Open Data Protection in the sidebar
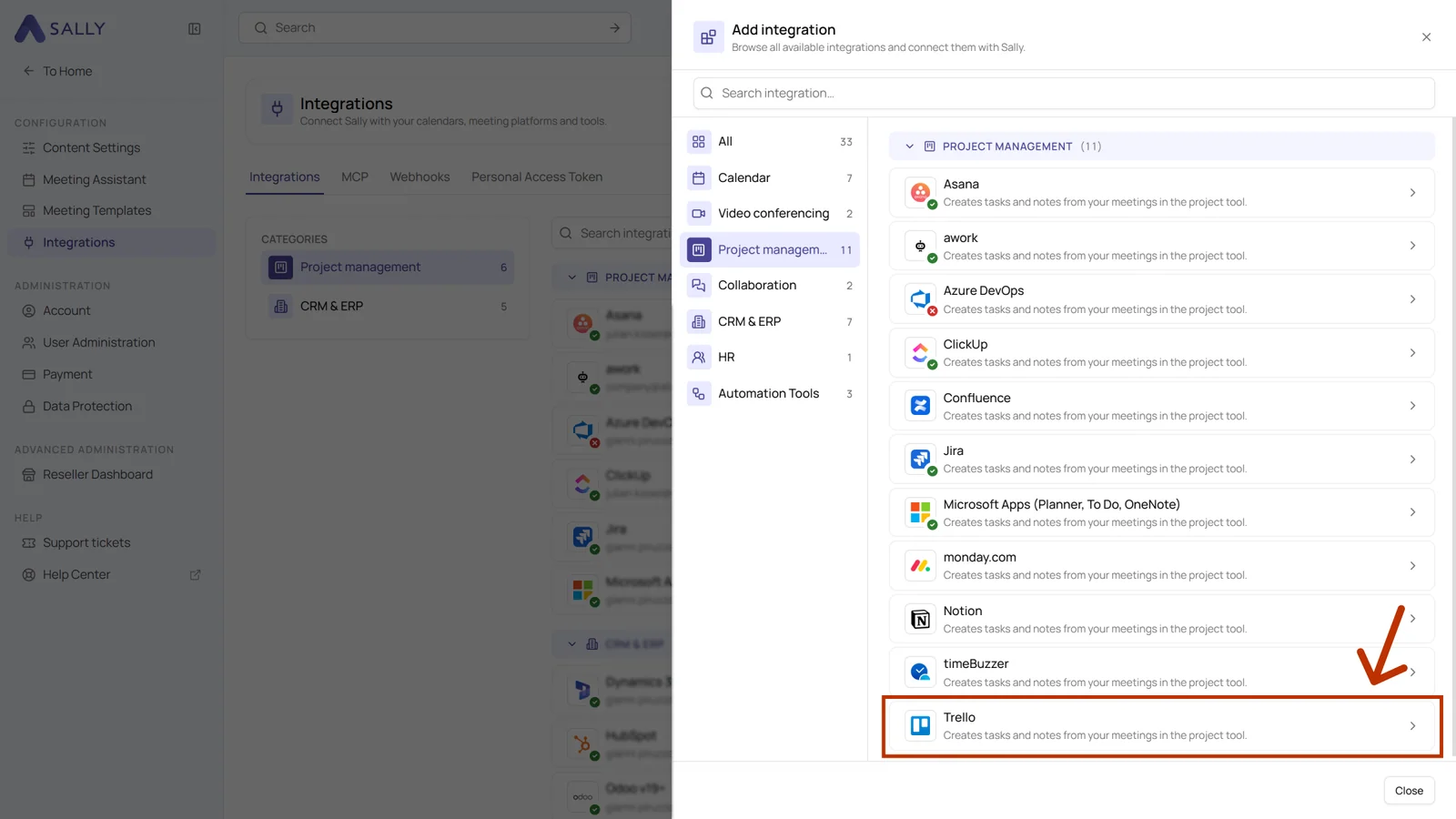Image resolution: width=1456 pixels, height=819 pixels. [x=111, y=406]
